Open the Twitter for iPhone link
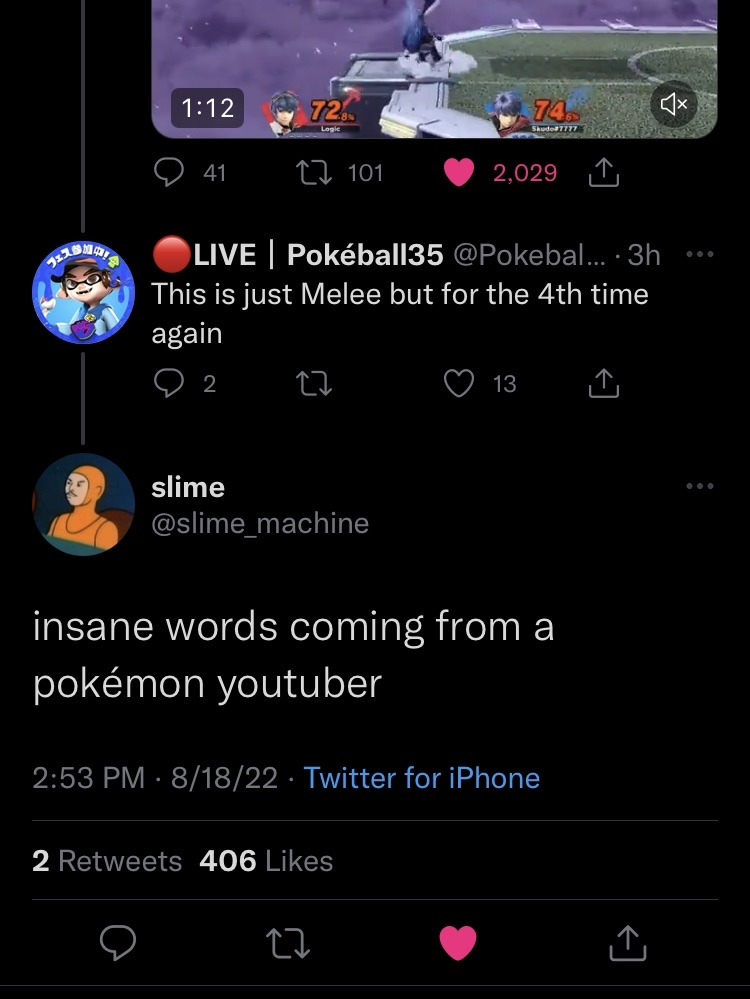The image size is (750, 999). click(421, 778)
